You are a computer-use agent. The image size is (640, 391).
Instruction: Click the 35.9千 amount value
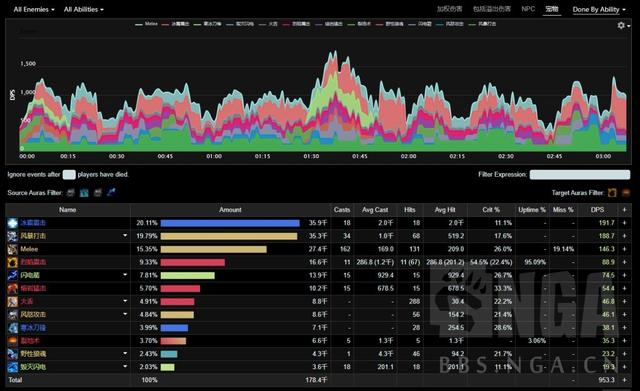[318, 223]
